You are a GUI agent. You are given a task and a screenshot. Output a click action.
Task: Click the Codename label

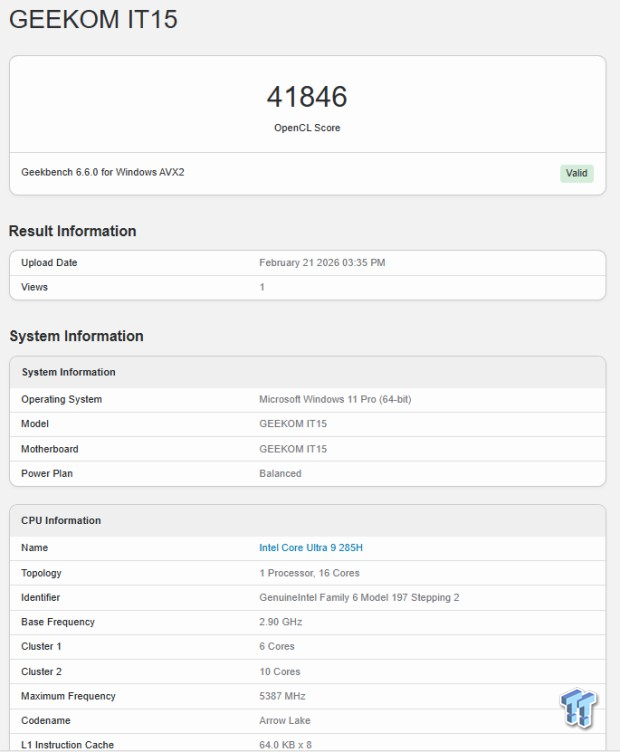pyautogui.click(x=46, y=721)
